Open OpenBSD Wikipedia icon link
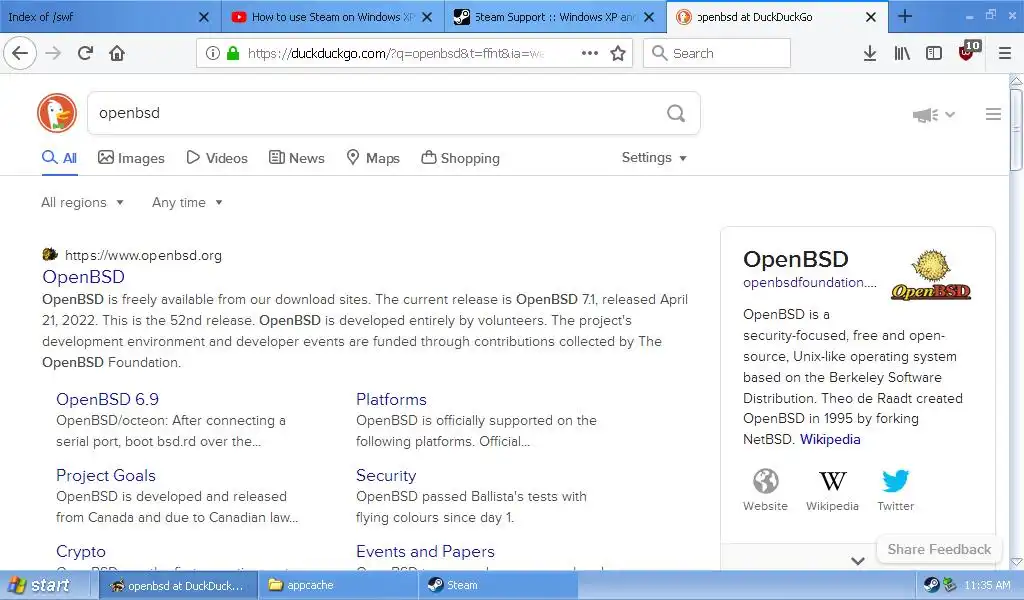The height and width of the screenshot is (600, 1024). click(x=832, y=490)
